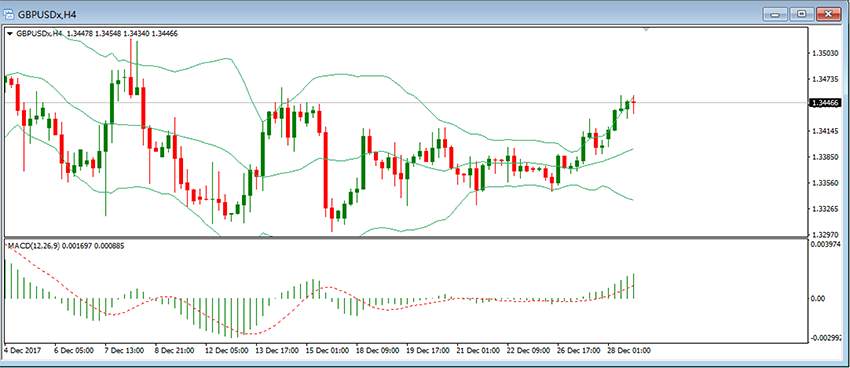
Task: Click the 1.34735 price axis label
Action: (x=825, y=79)
